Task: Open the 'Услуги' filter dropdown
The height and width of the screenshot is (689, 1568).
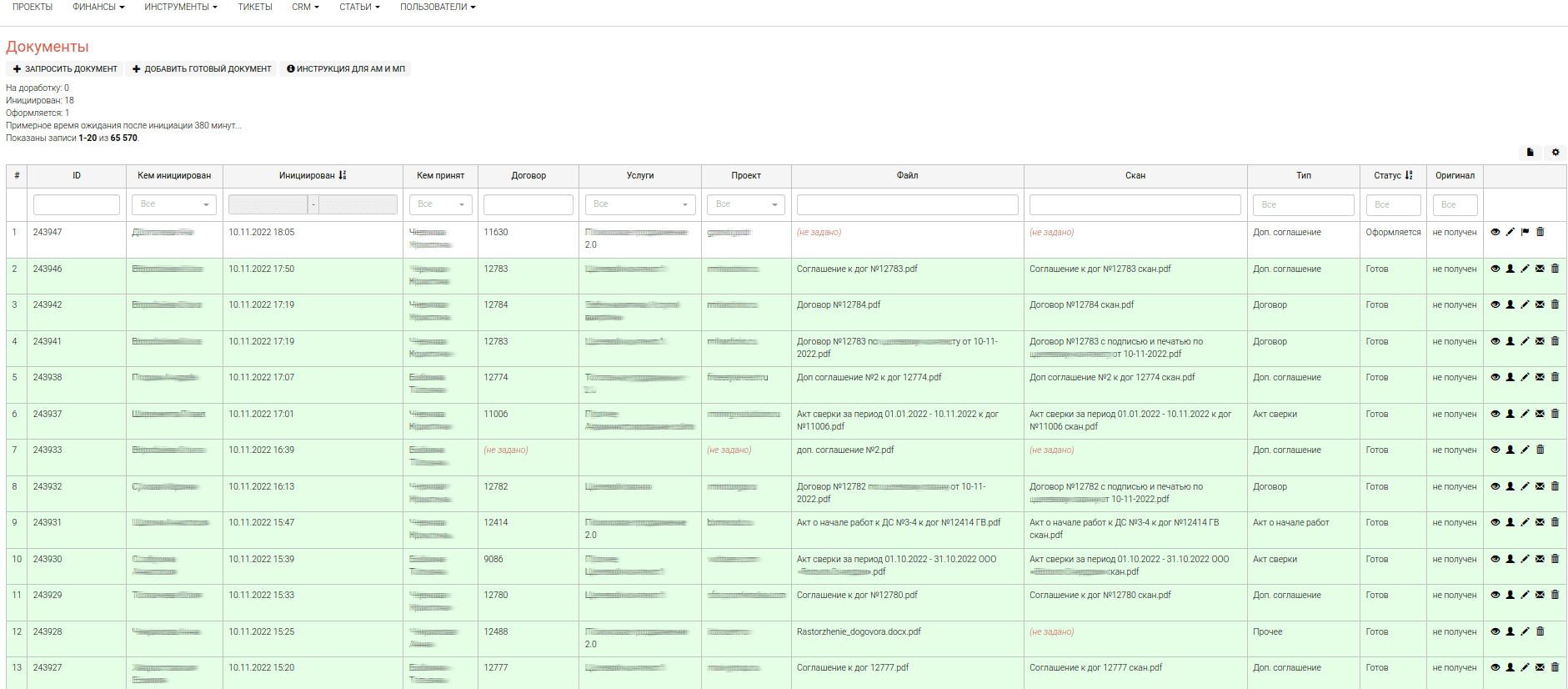Action: click(640, 204)
